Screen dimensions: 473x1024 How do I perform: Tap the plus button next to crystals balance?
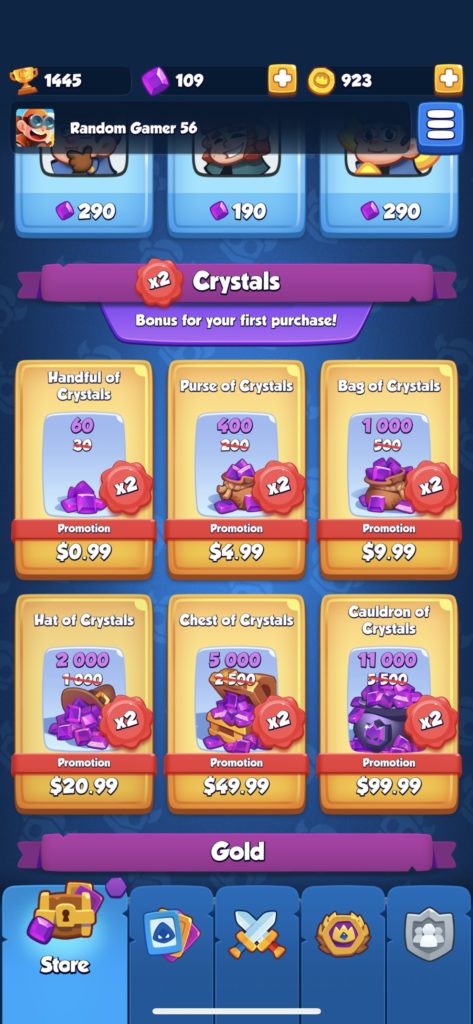click(282, 80)
